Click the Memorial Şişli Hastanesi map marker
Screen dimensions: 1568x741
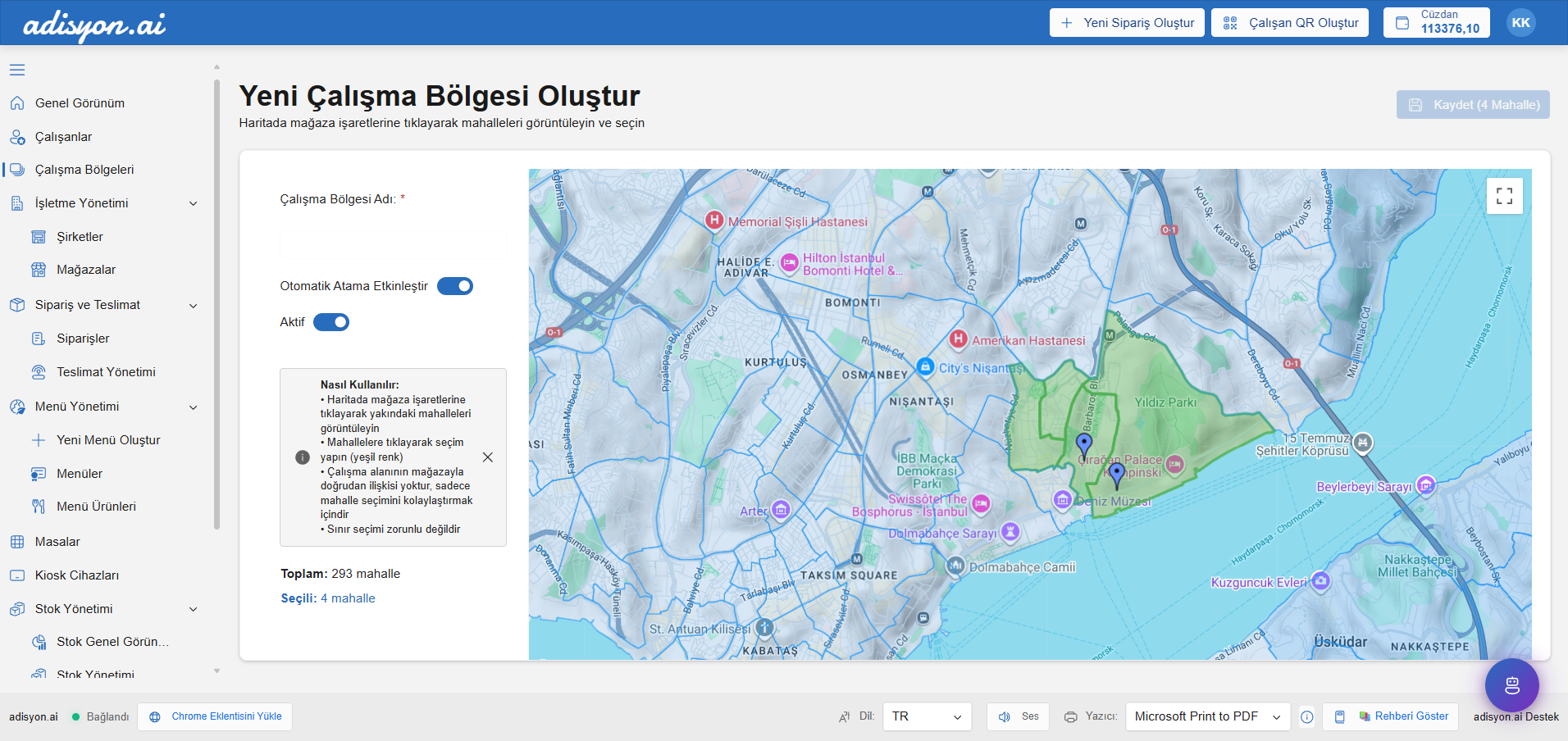(714, 220)
